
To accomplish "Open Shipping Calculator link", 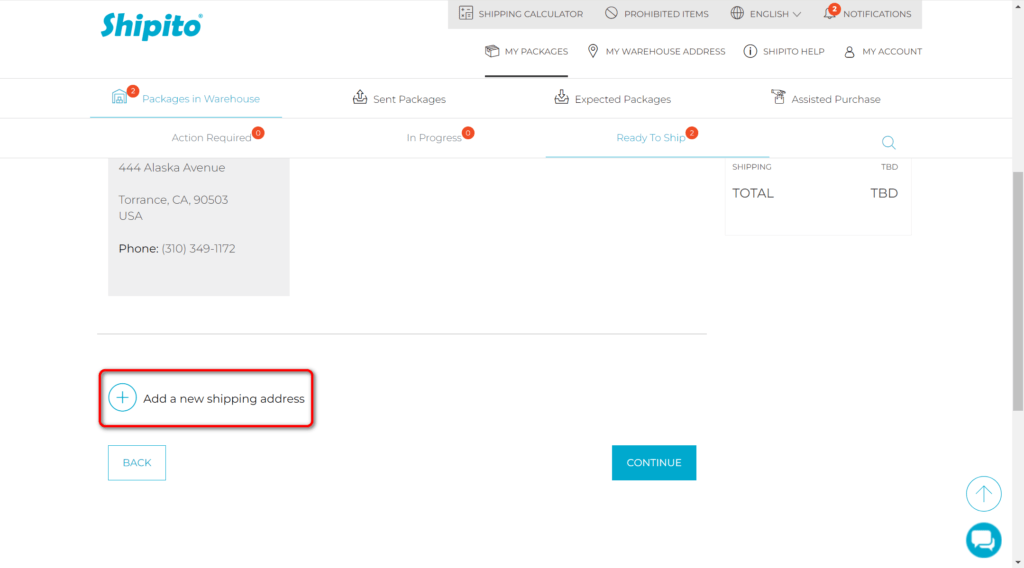I will tap(530, 14).
